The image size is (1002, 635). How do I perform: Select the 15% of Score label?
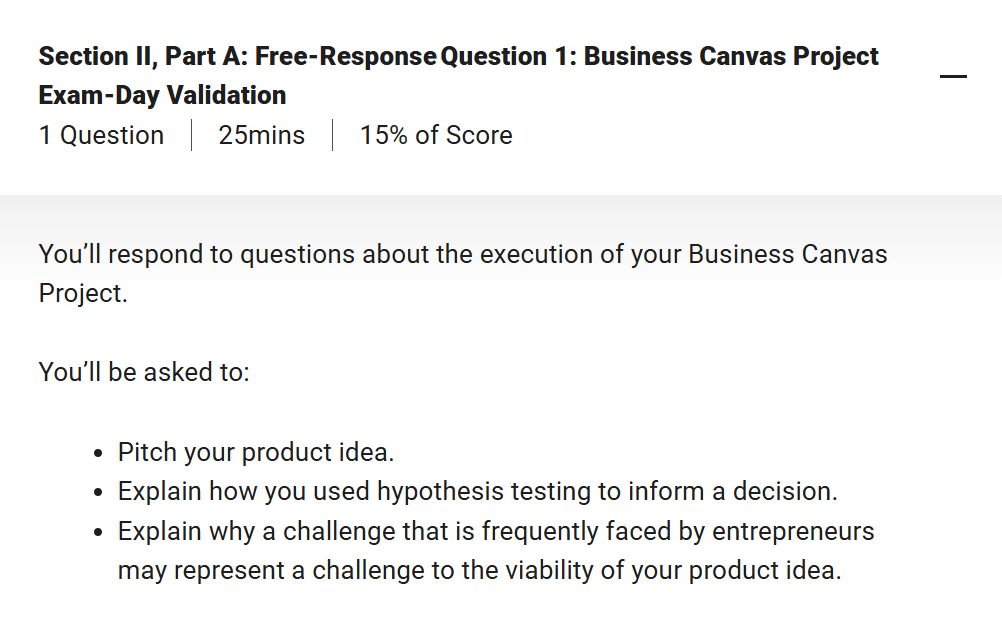pyautogui.click(x=436, y=135)
